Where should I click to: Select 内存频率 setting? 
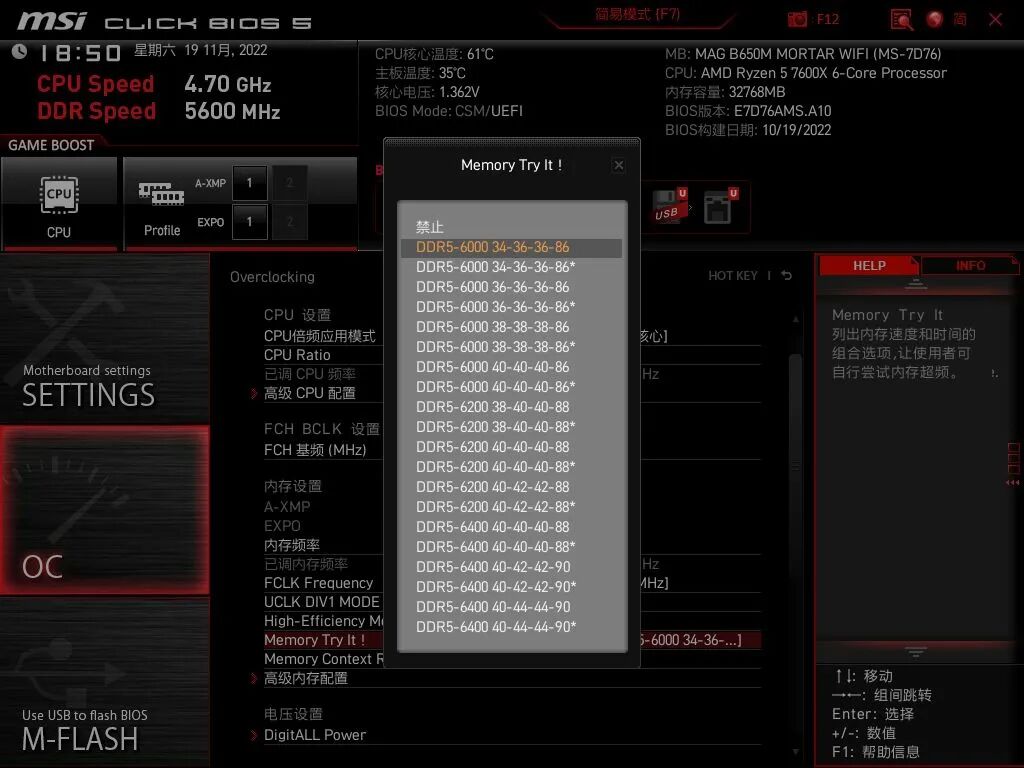pyautogui.click(x=292, y=545)
